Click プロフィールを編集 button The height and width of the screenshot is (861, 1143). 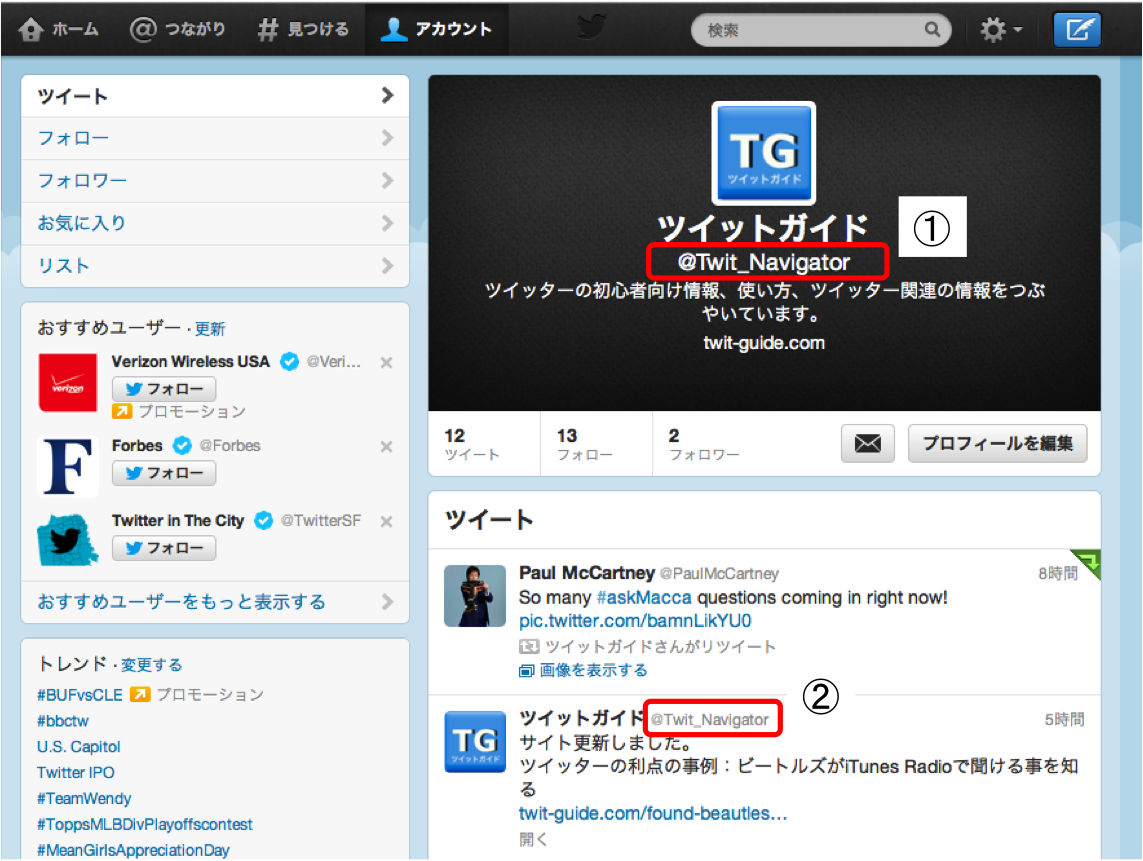[997, 443]
